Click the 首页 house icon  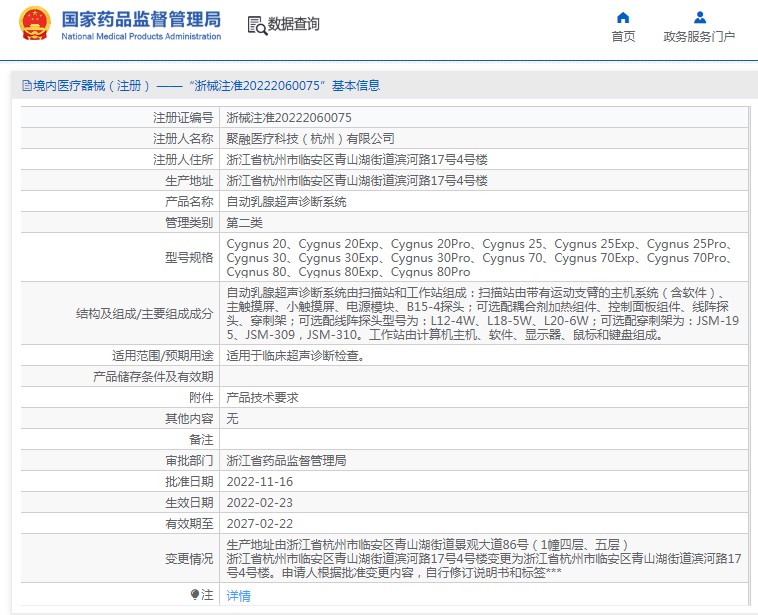pyautogui.click(x=623, y=17)
